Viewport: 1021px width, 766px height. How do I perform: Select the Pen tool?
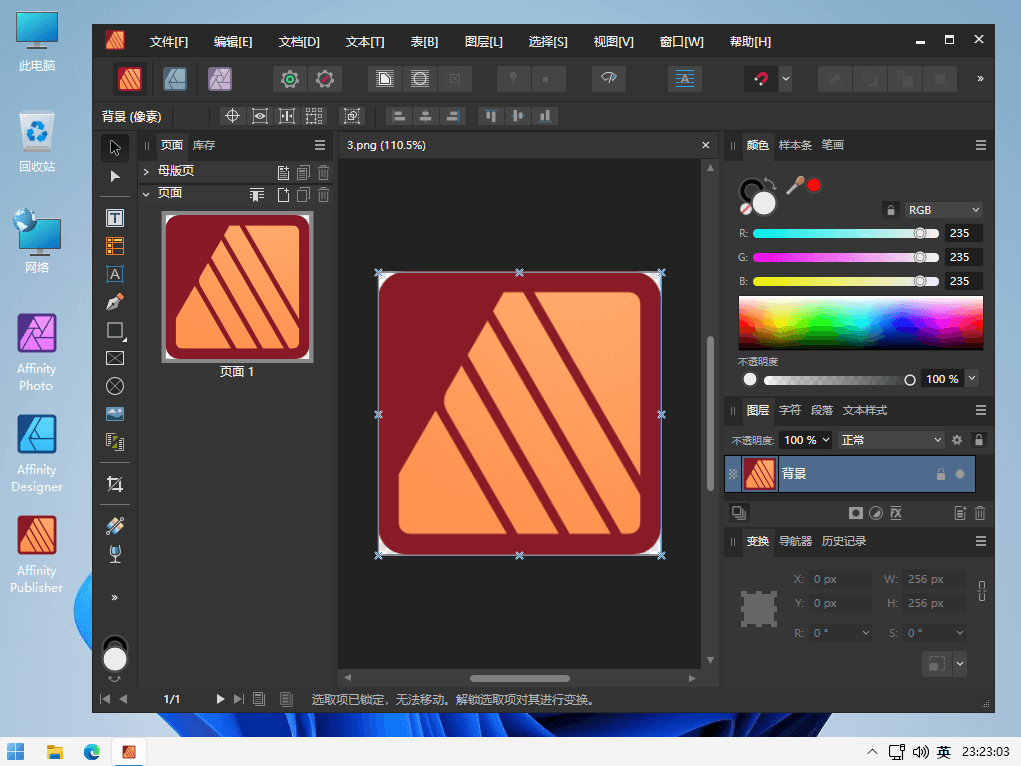115,302
